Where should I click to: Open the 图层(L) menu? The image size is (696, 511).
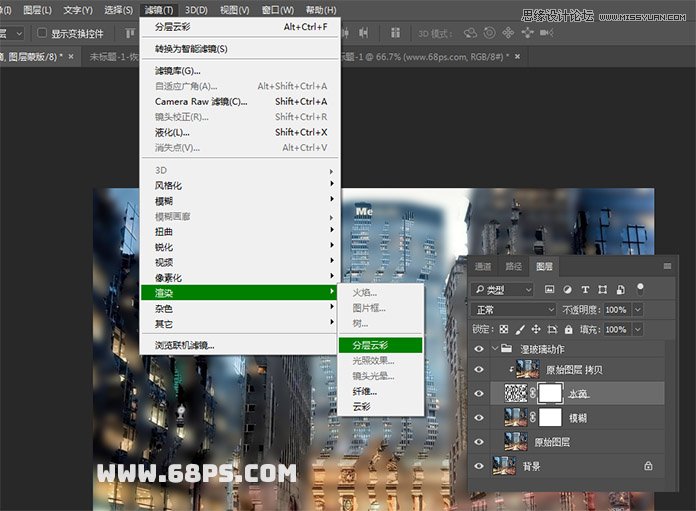(x=37, y=10)
